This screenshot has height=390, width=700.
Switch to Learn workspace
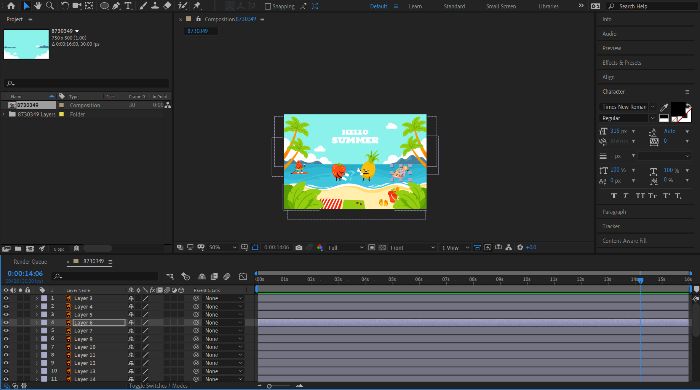(x=415, y=6)
